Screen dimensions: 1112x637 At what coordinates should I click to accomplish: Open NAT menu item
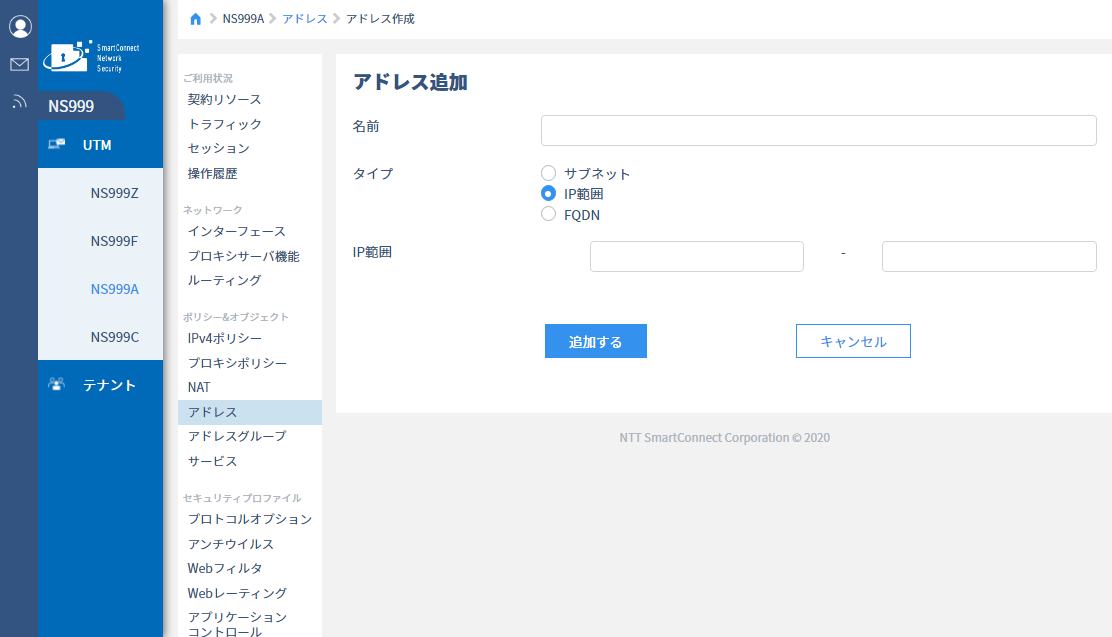coord(199,387)
